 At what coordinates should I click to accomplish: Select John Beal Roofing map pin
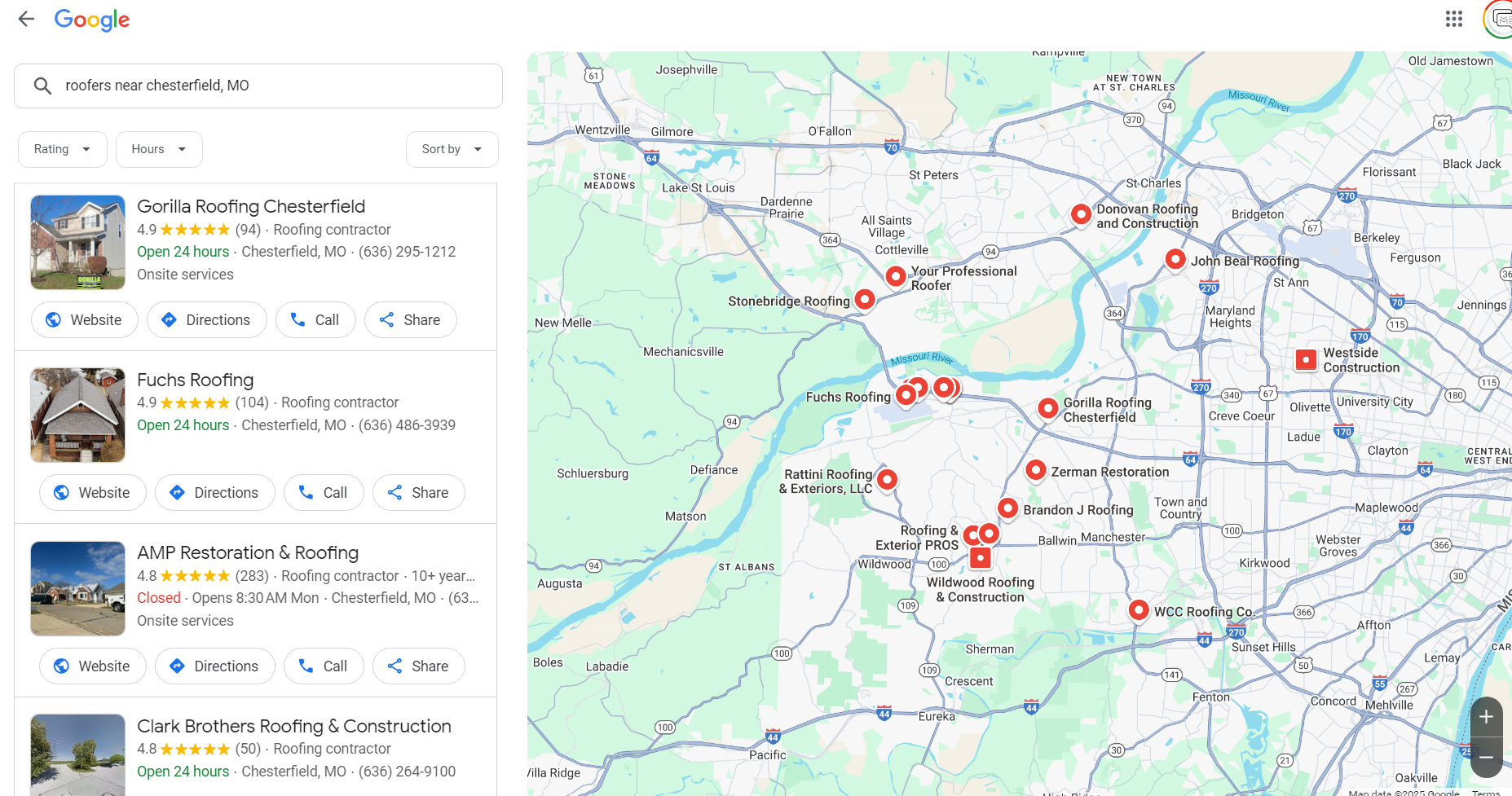(1175, 259)
